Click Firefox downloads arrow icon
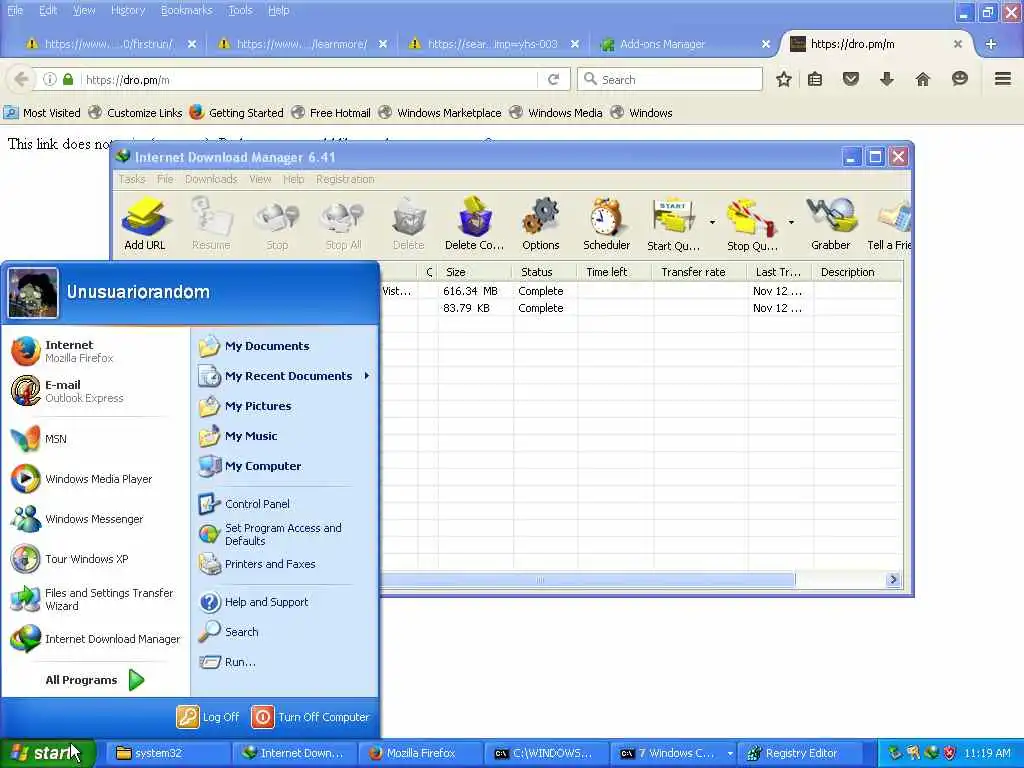The image size is (1024, 768). [887, 80]
